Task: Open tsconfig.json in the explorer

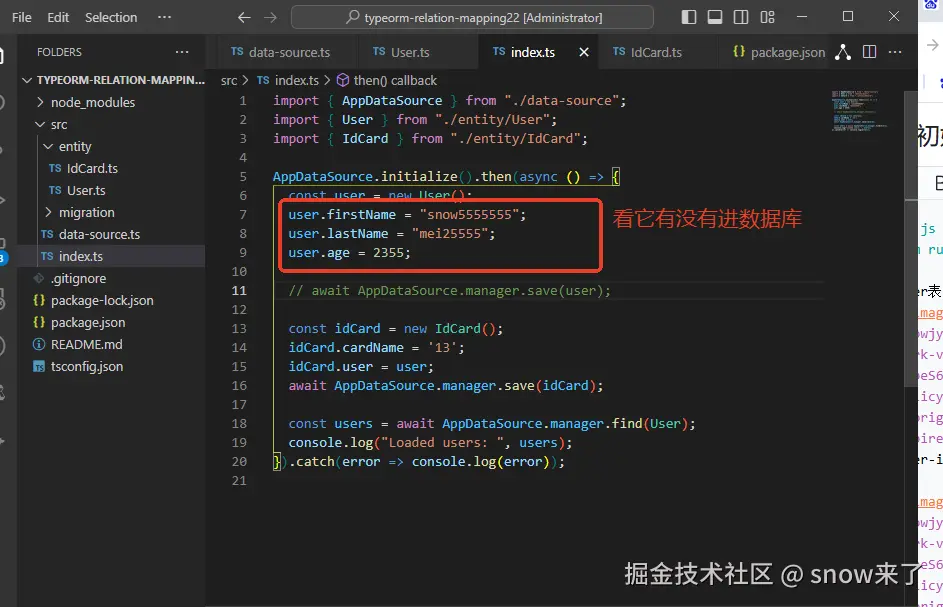Action: click(x=111, y=366)
